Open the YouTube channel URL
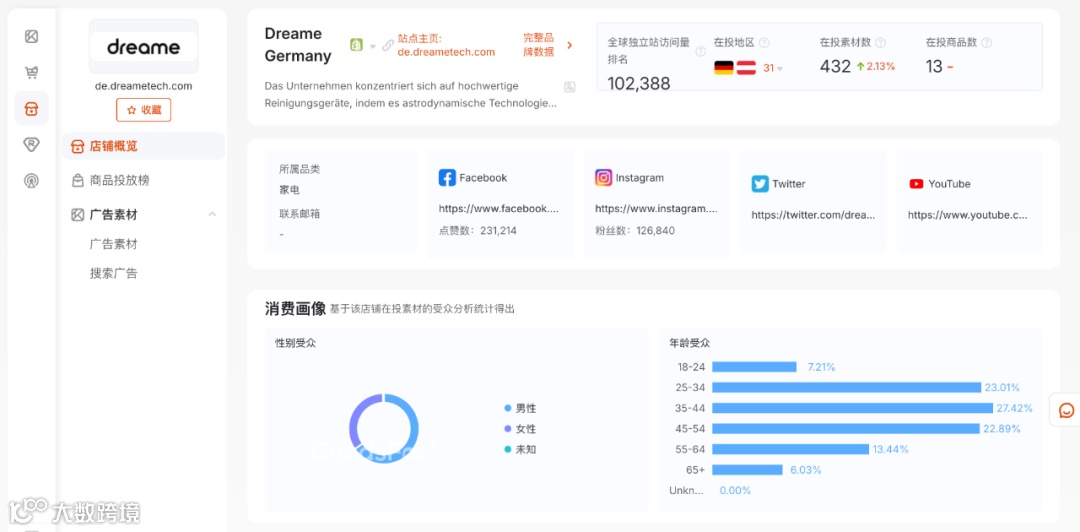 [x=968, y=215]
